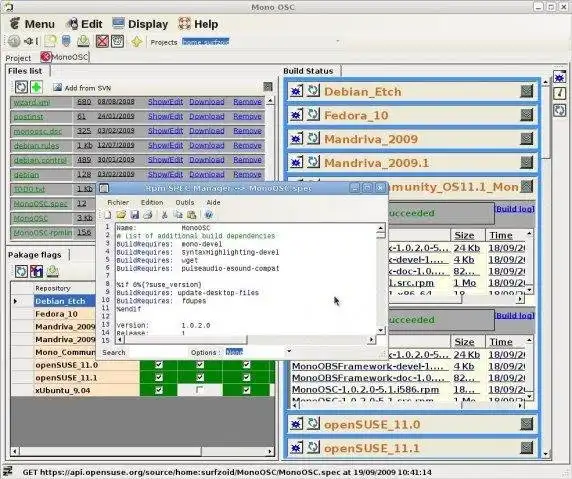
Task: Expand the openSUSE_11.0 build status panel
Action: coord(526,424)
